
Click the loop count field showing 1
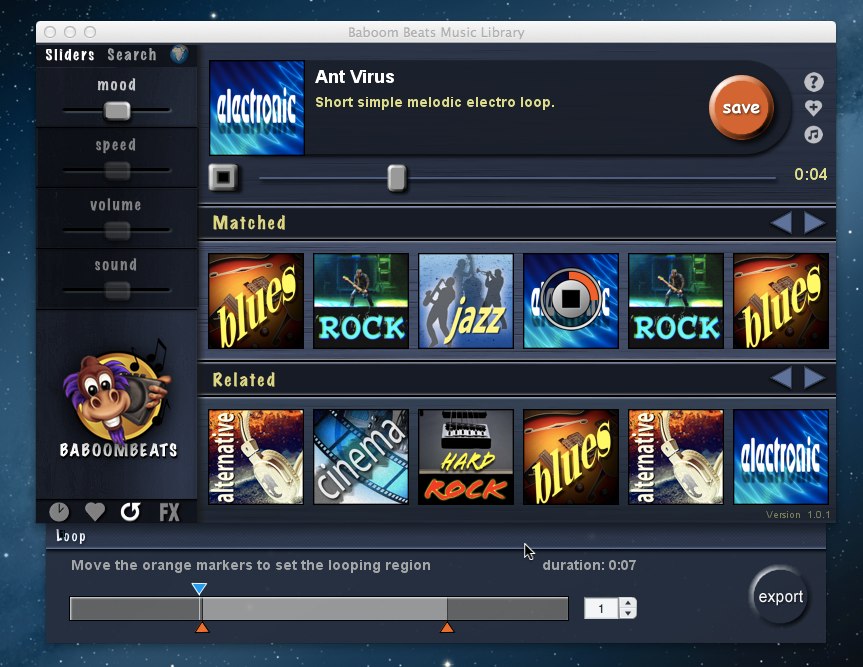coord(602,608)
